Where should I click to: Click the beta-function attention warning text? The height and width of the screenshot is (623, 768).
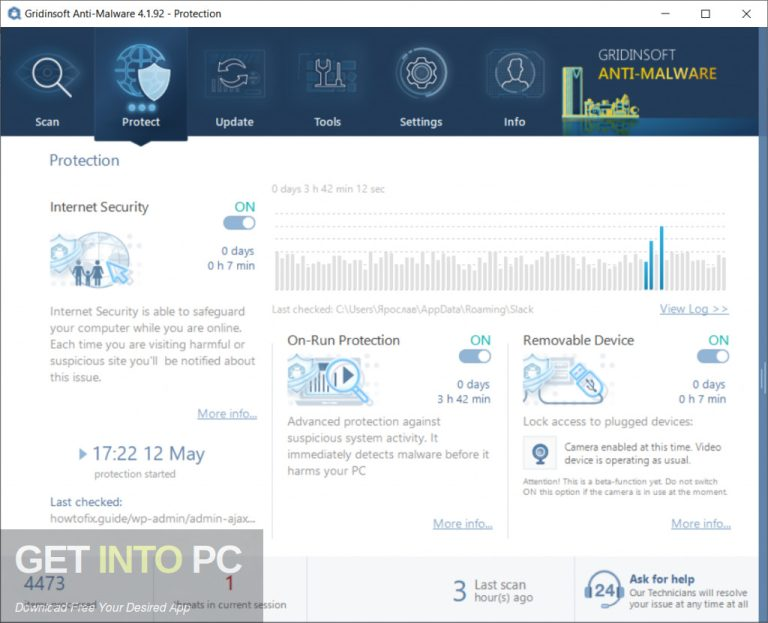(x=625, y=487)
